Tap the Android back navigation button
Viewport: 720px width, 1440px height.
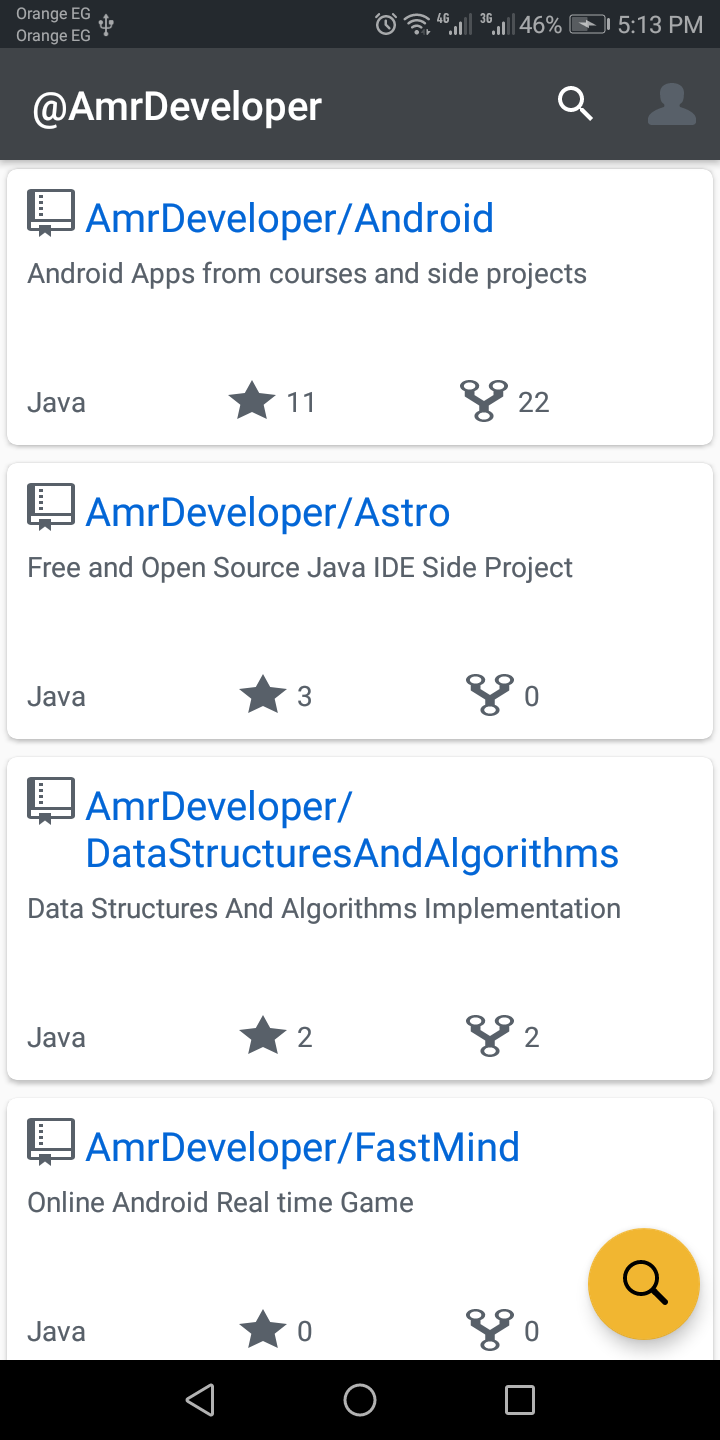pos(200,1400)
